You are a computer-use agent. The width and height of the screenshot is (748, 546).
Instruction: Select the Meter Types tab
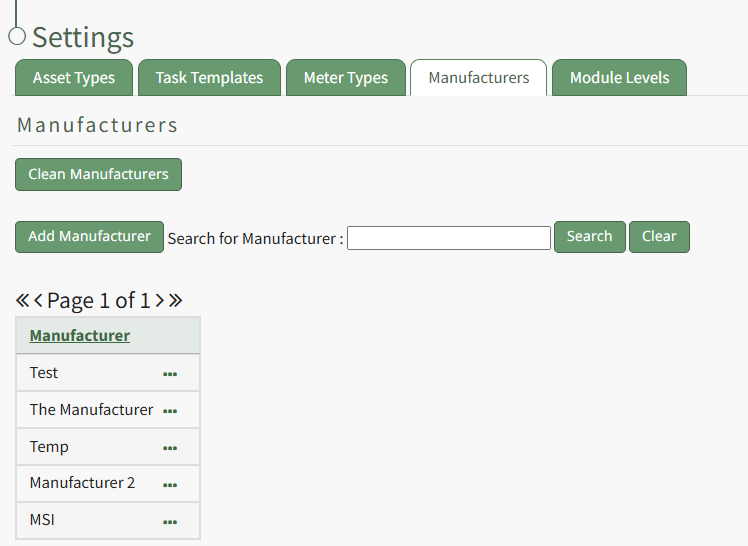tap(346, 78)
